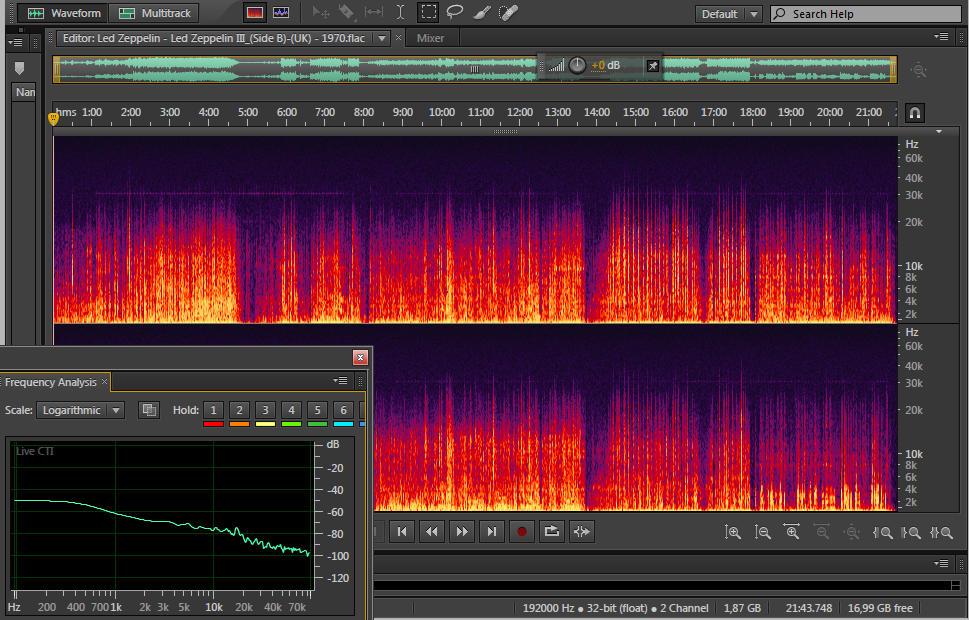Viewport: 969px width, 620px height.
Task: Click the Search Help field
Action: tap(865, 14)
